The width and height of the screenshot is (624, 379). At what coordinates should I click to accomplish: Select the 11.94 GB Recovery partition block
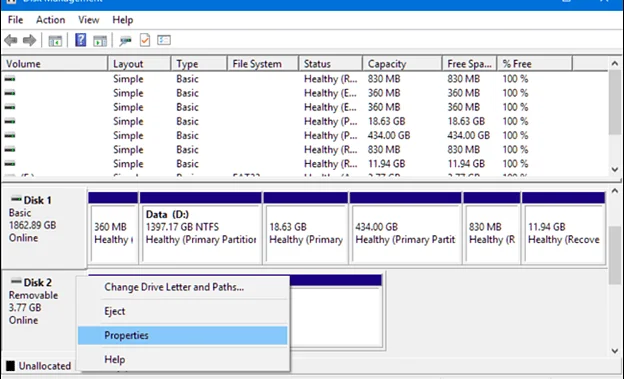(564, 228)
